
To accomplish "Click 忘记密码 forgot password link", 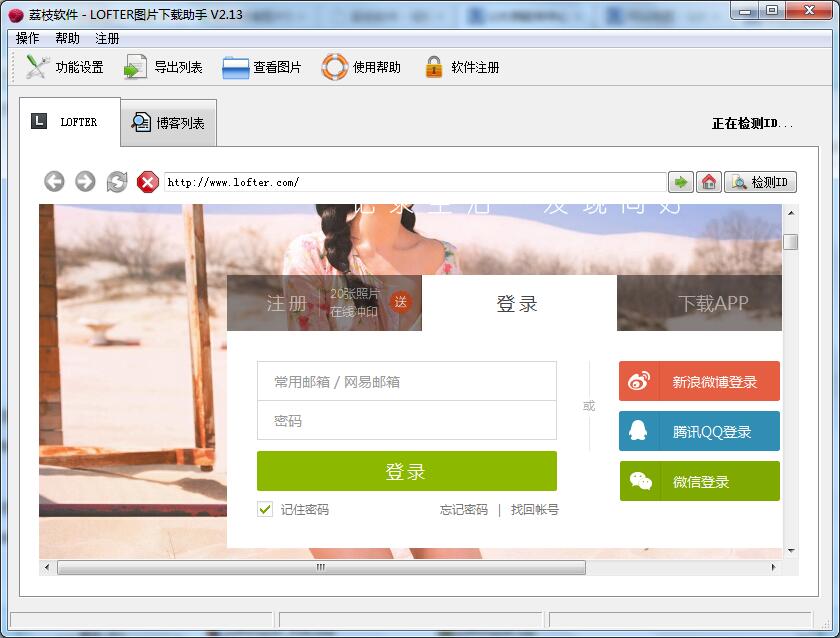I will [x=464, y=510].
